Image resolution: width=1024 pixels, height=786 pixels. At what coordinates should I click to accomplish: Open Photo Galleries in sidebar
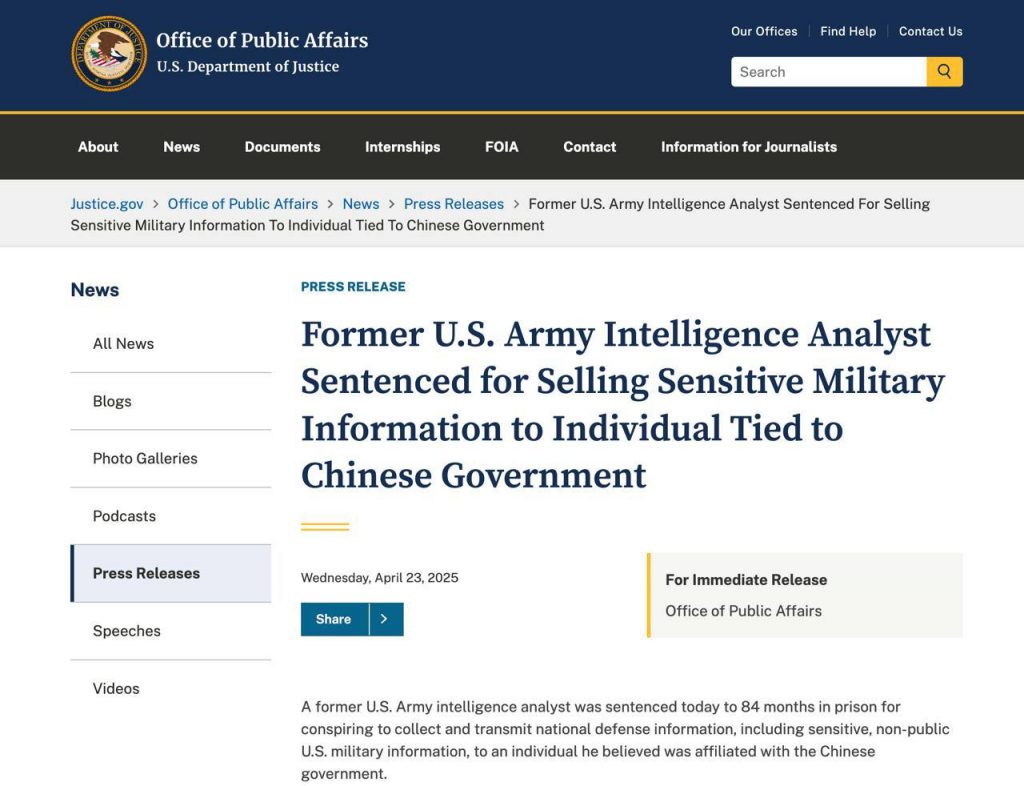pos(145,459)
